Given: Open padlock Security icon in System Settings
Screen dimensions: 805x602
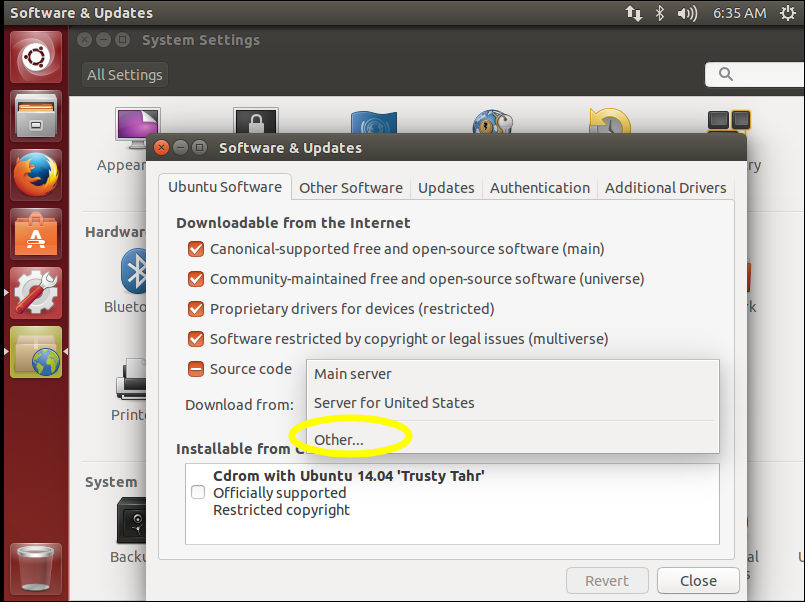Looking at the screenshot, I should click(x=256, y=121).
